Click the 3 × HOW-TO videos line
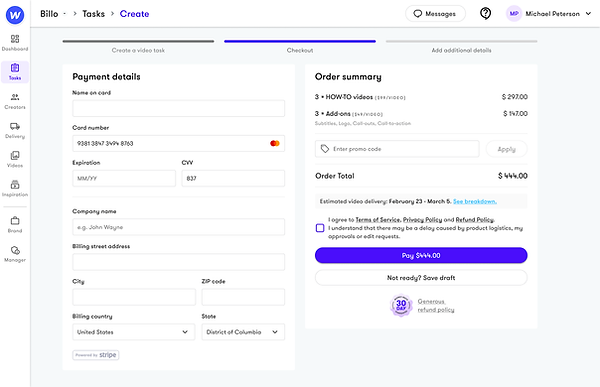Viewport: 600px width, 387px height. tap(360, 97)
